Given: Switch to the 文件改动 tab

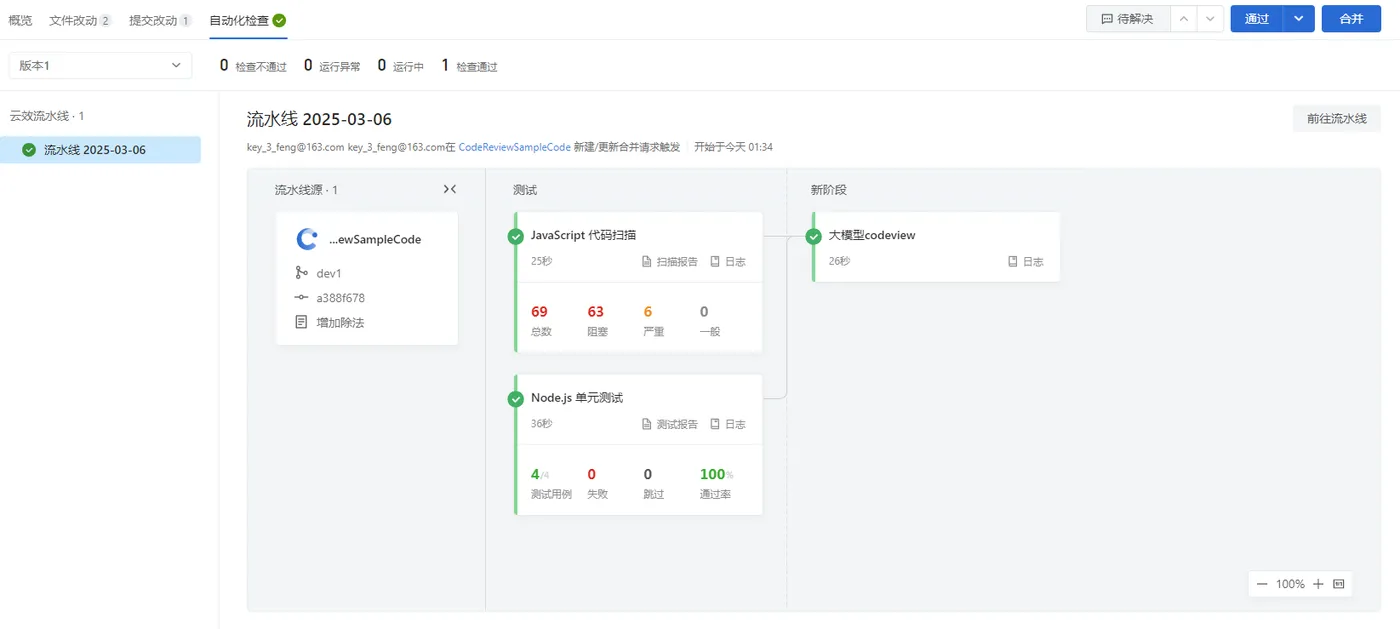Looking at the screenshot, I should click(80, 20).
